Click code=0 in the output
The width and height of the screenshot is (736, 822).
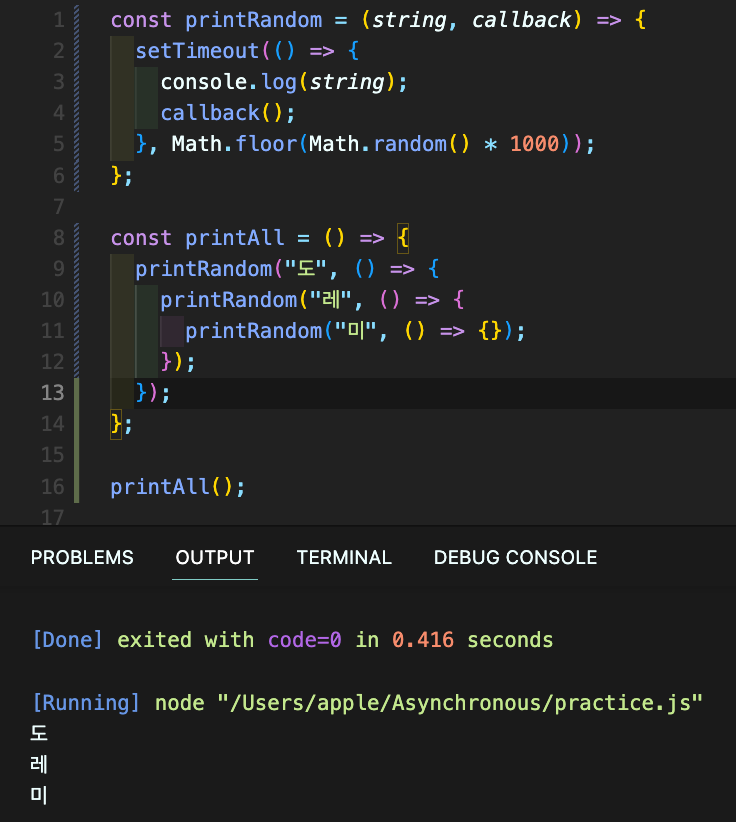[x=305, y=640]
